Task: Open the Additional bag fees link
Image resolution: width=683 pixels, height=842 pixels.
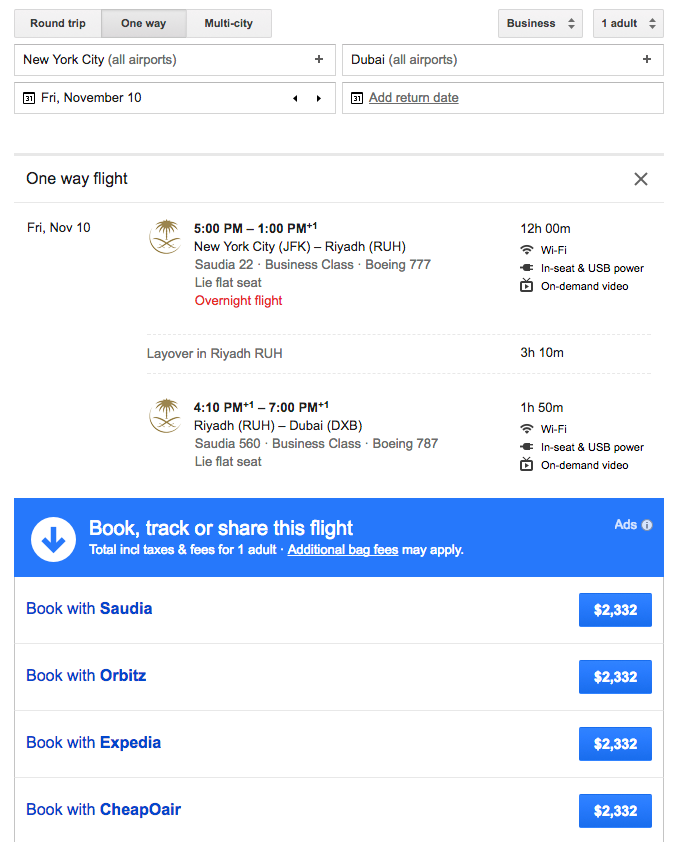Action: tap(342, 550)
